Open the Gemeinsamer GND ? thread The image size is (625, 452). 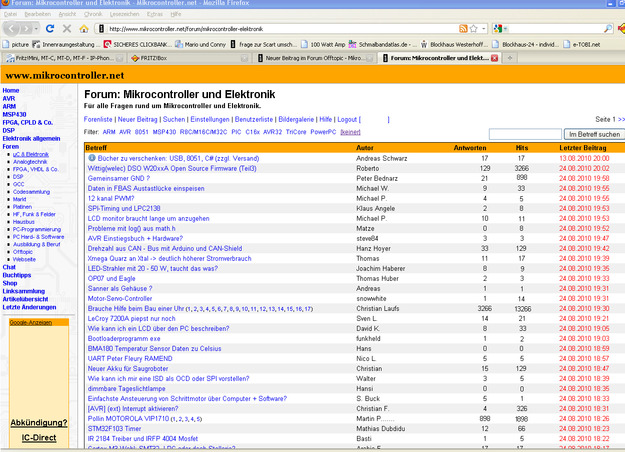(x=119, y=178)
